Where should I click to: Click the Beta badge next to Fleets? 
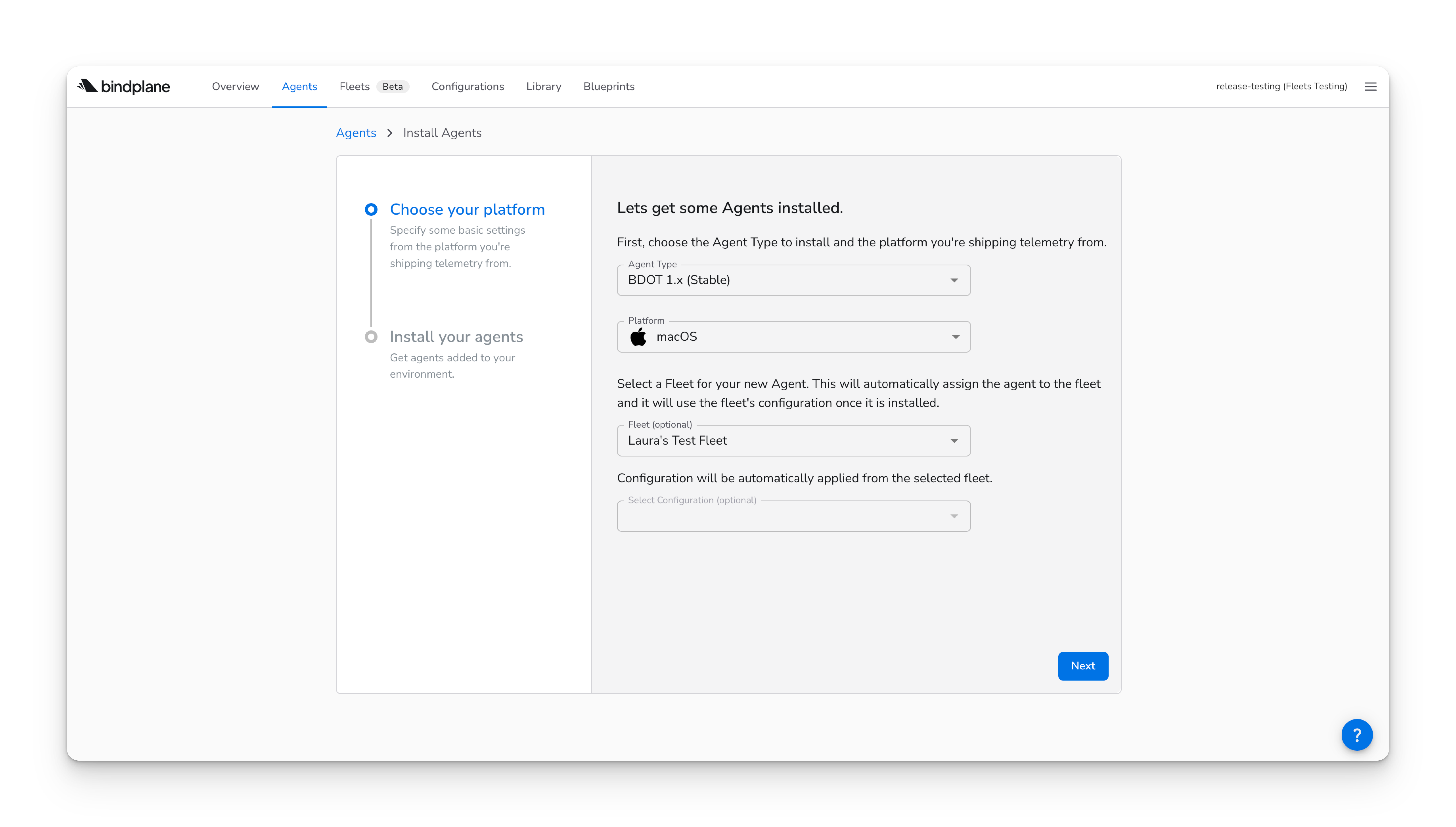point(392,86)
